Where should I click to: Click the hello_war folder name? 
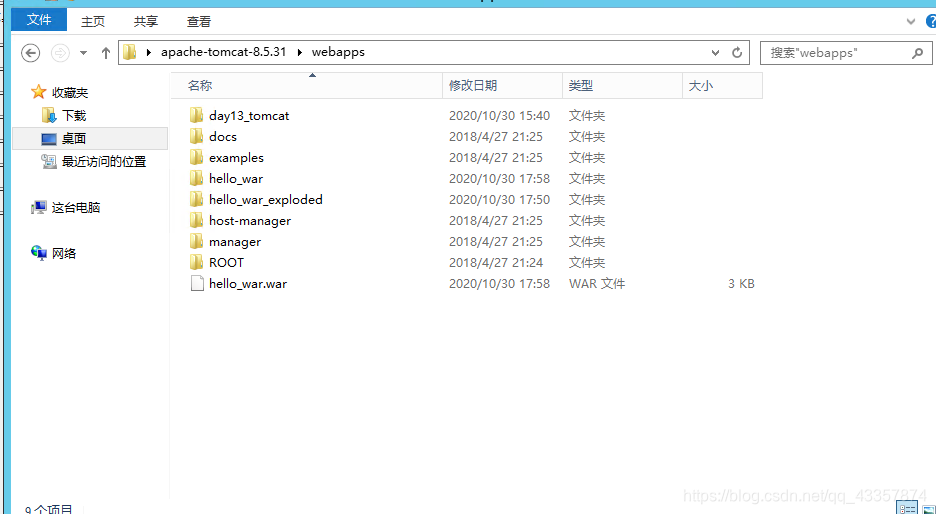(x=236, y=178)
